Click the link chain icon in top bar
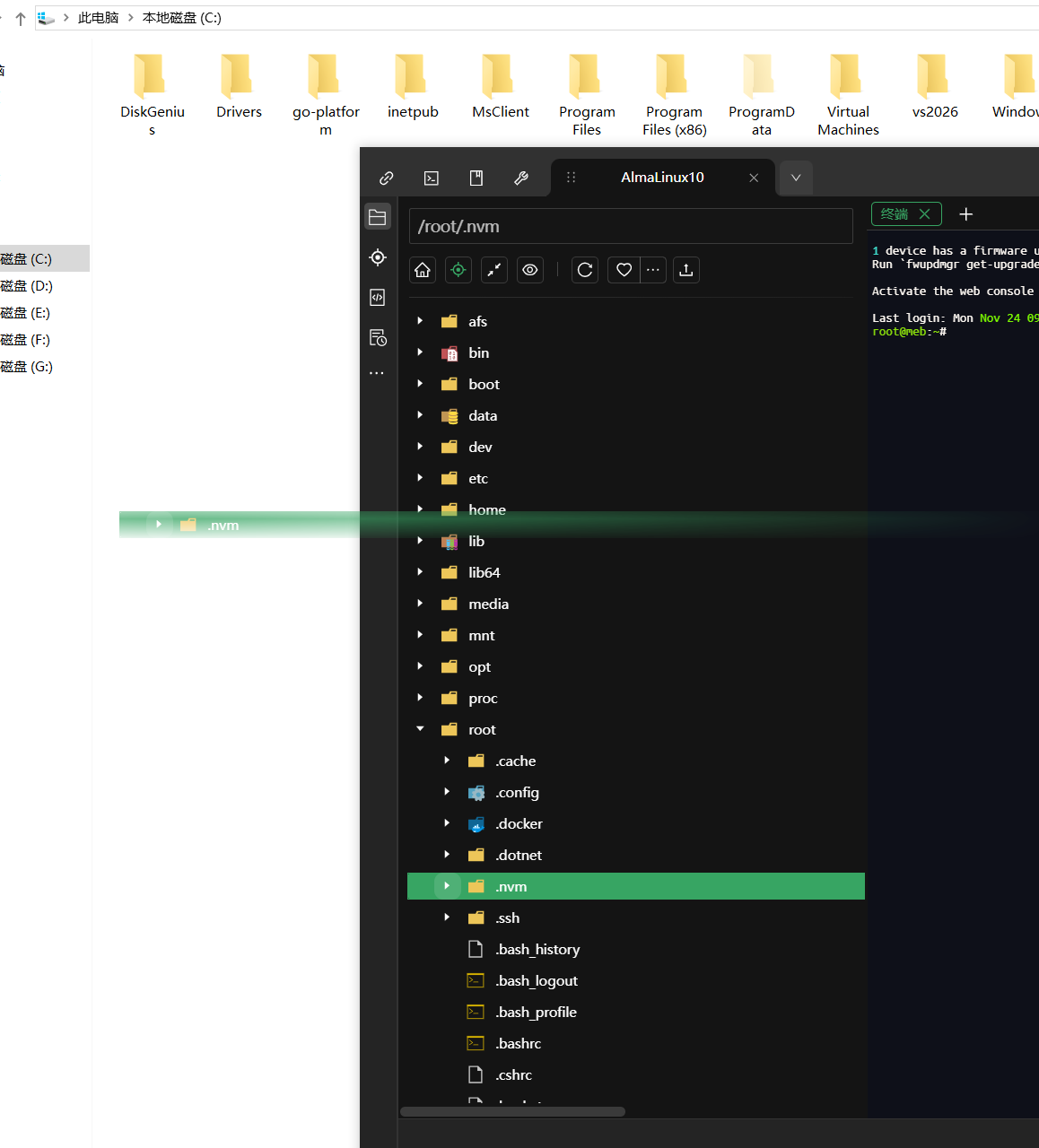This screenshot has height=1148, width=1039. 387,178
